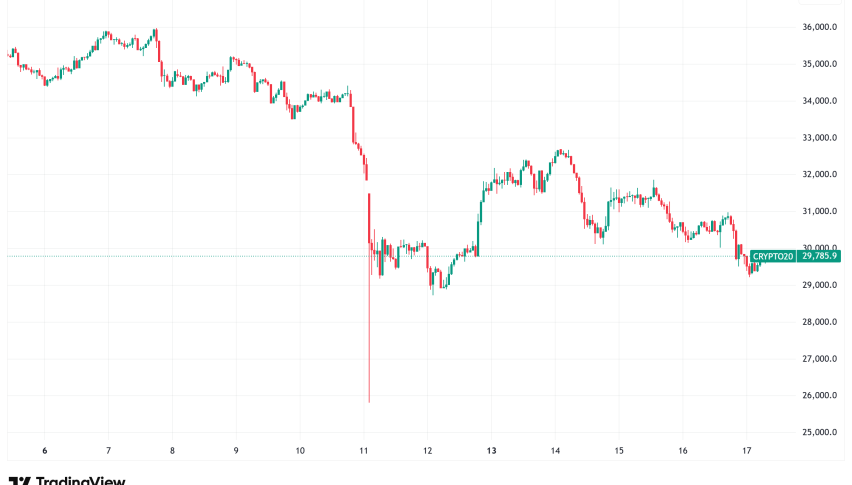This screenshot has width=852, height=485.
Task: Click the CRYPTO20 symbol tag
Action: point(774,256)
